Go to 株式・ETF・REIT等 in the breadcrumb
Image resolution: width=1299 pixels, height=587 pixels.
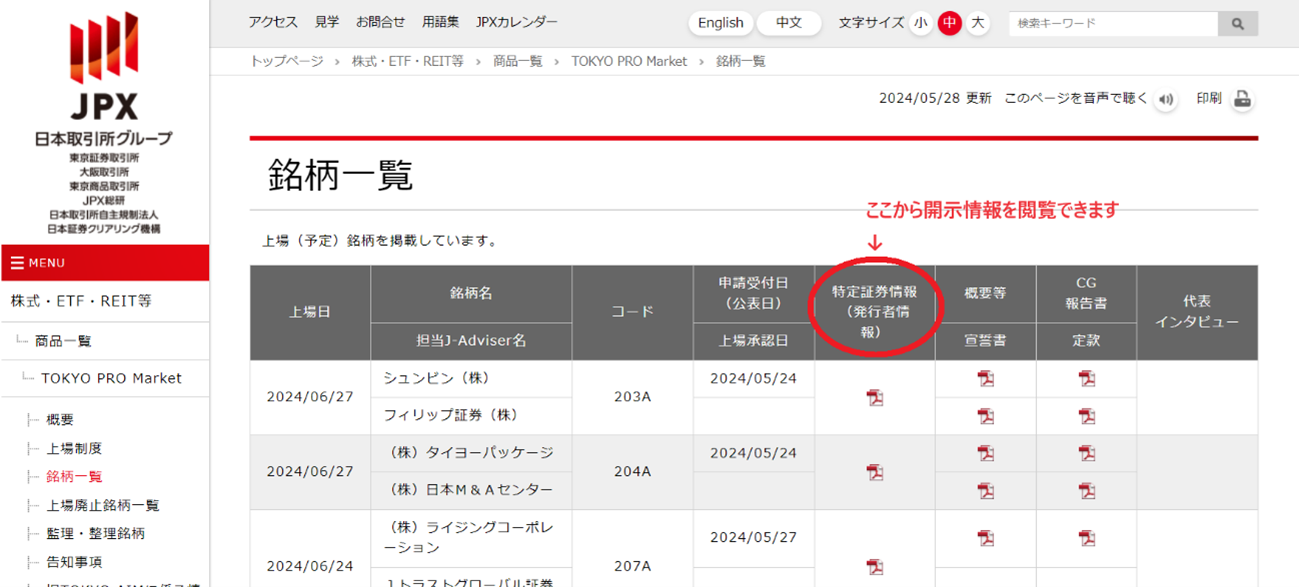[x=408, y=61]
